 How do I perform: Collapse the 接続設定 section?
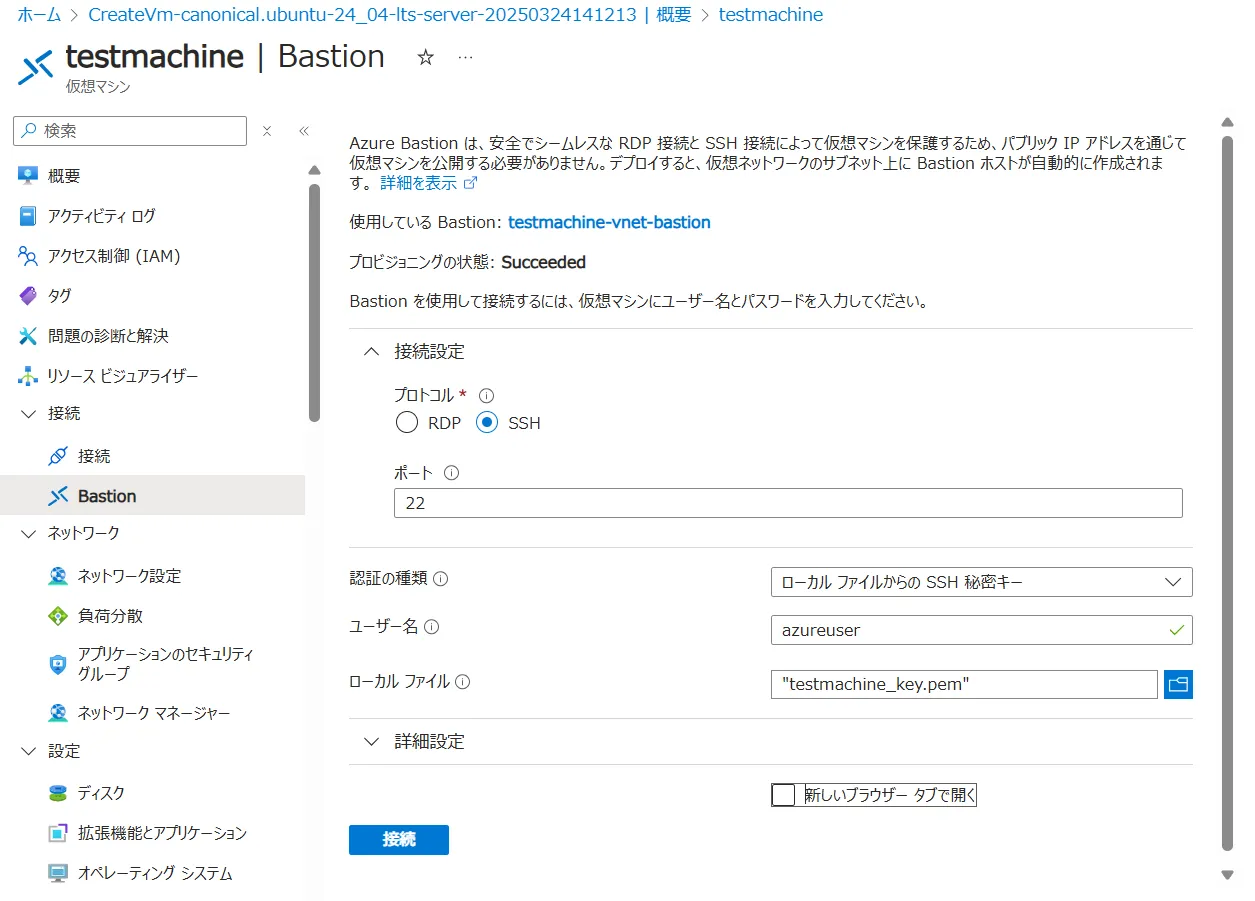[372, 352]
